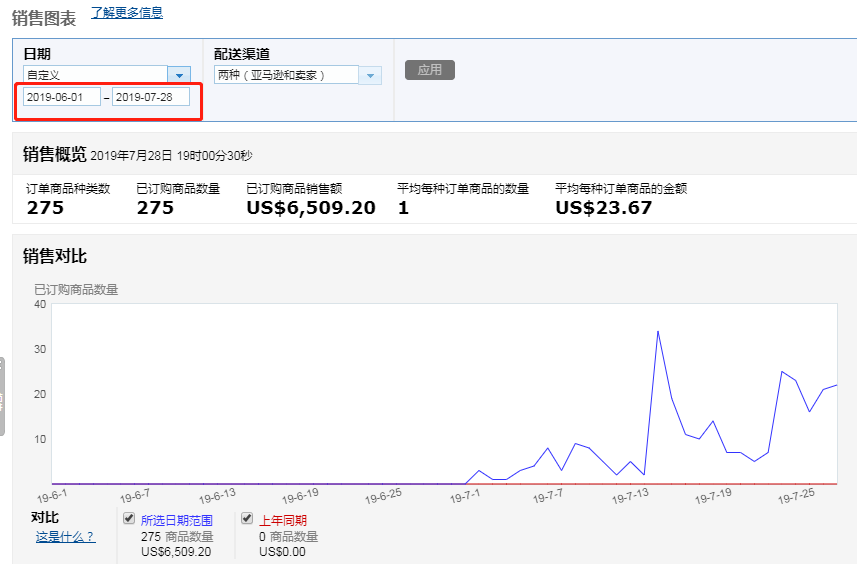Click the 已订购商品数量 overview label
Viewport: 857px width, 565px height.
pos(178,189)
